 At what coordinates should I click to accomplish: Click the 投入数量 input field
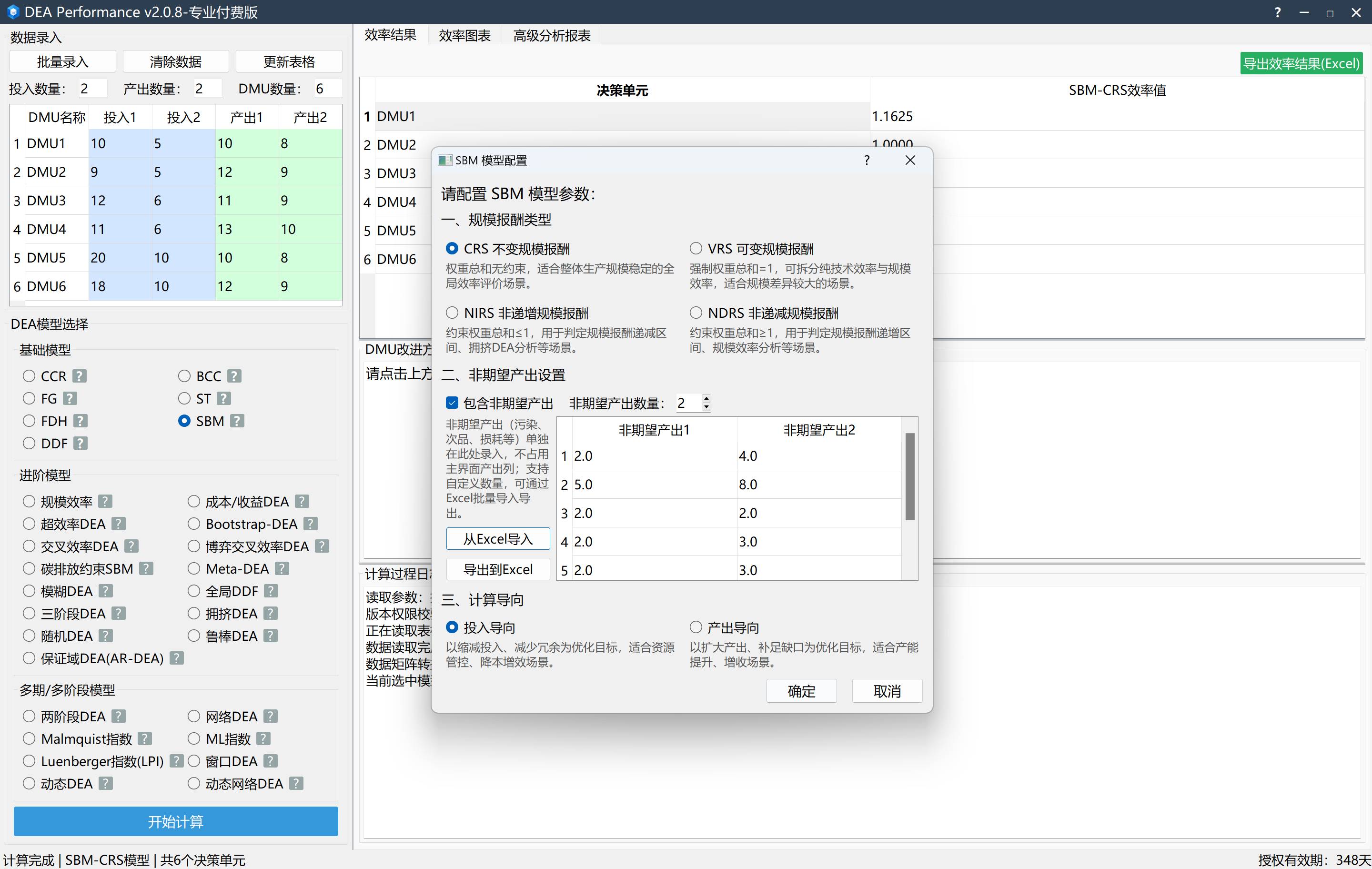pyautogui.click(x=92, y=89)
